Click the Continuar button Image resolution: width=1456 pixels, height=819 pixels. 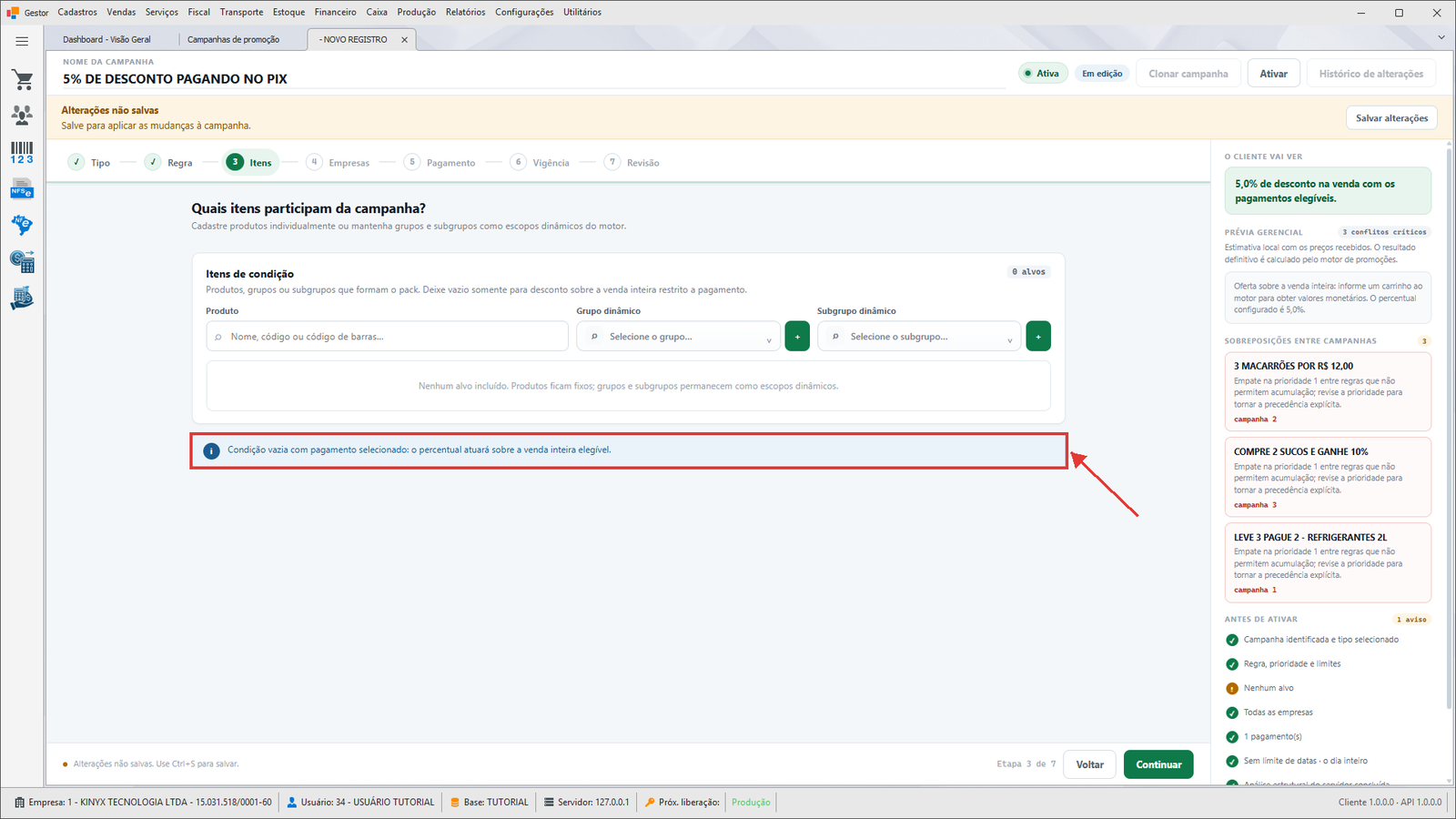(x=1158, y=764)
